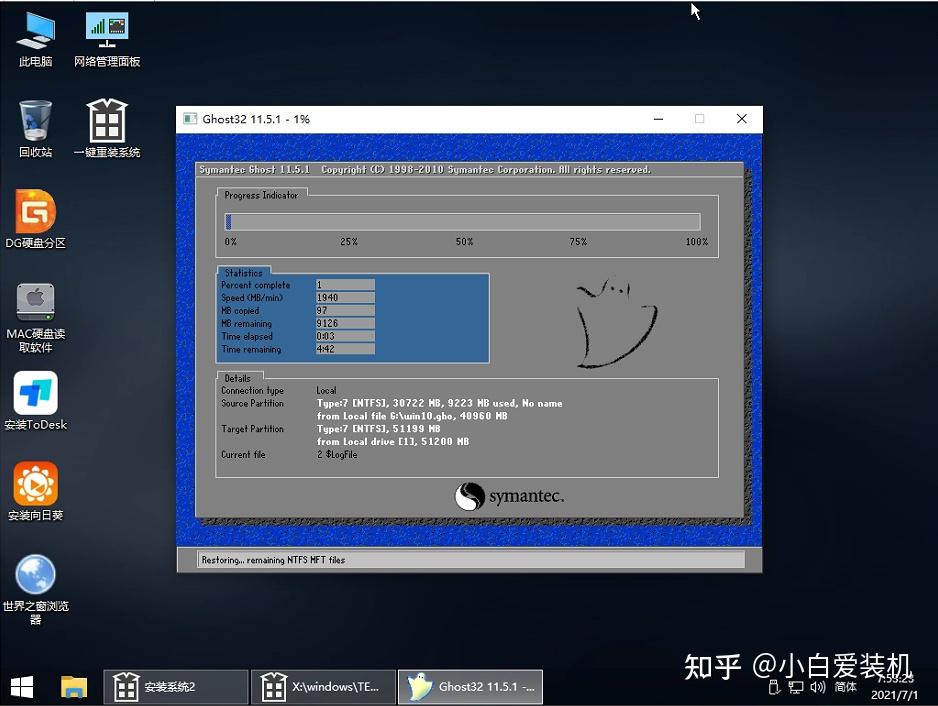Launch 网络管理面板 from the desktop
938x706 pixels.
click(106, 35)
